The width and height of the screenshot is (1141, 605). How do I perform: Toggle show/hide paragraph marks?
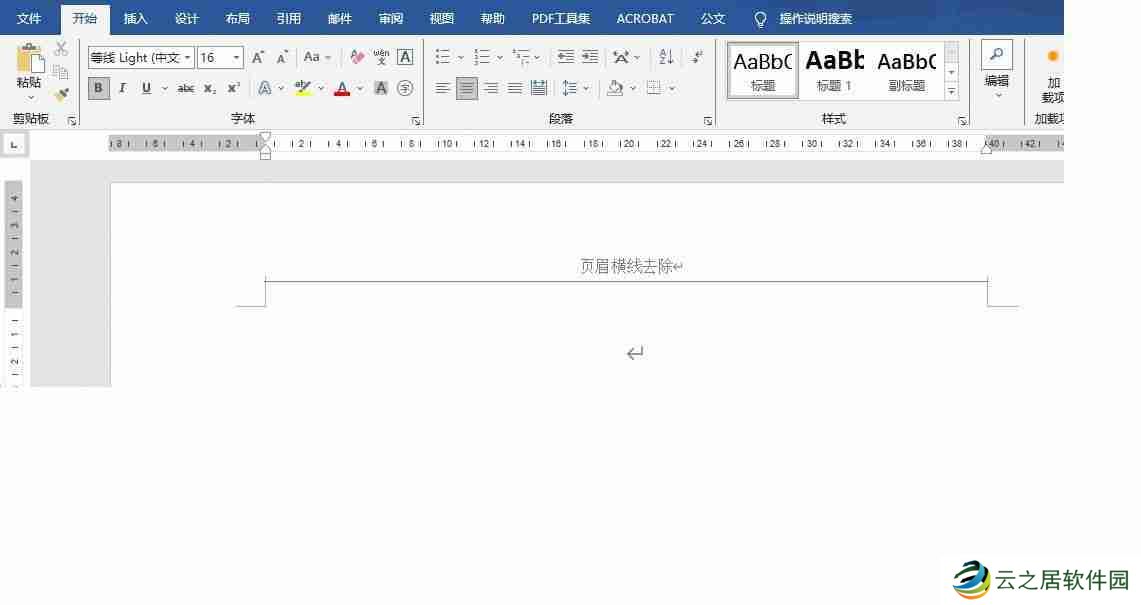tap(697, 57)
